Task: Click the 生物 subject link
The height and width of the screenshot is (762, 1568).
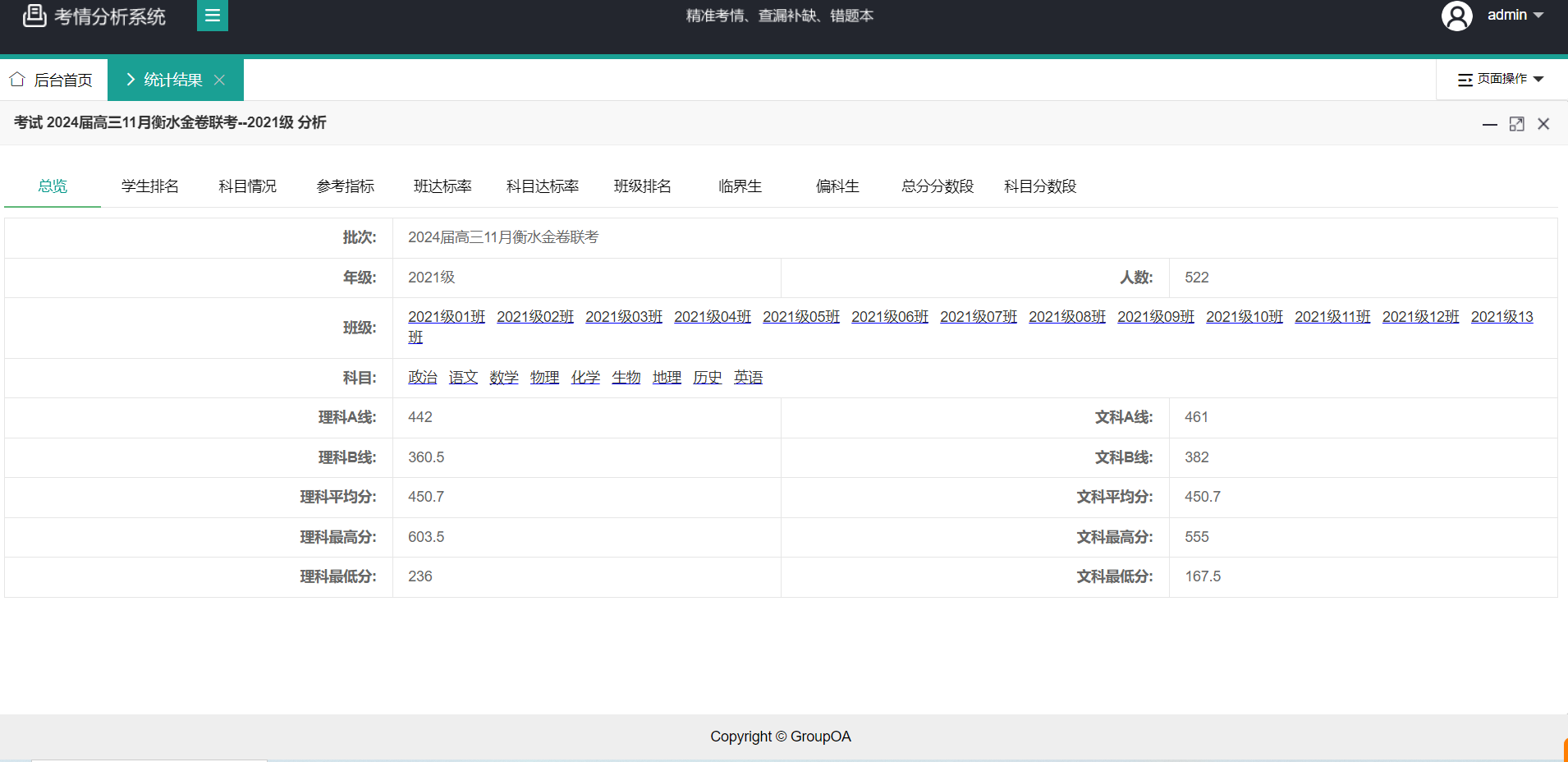Action: pos(626,377)
